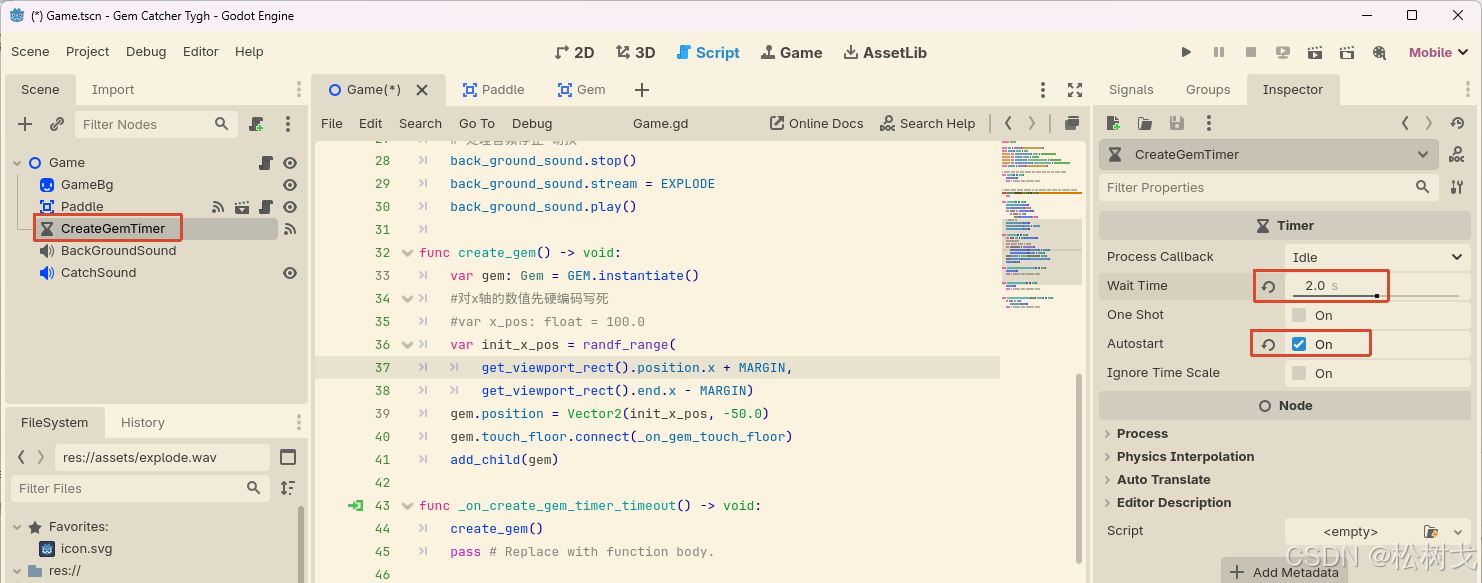1482x583 pixels.
Task: Expand the Process property group
Action: (1142, 434)
